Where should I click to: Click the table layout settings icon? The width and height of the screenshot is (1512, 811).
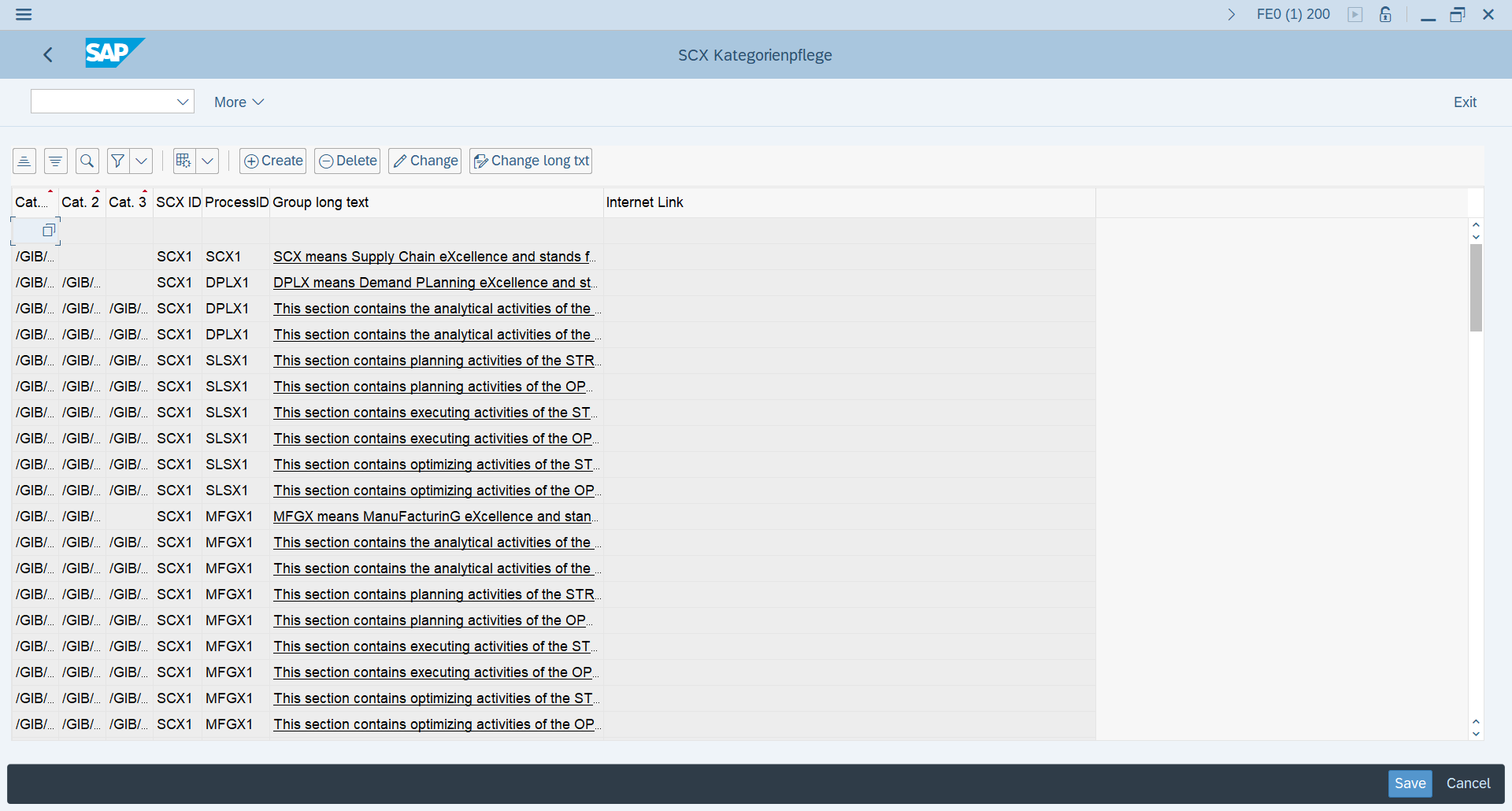pos(184,161)
